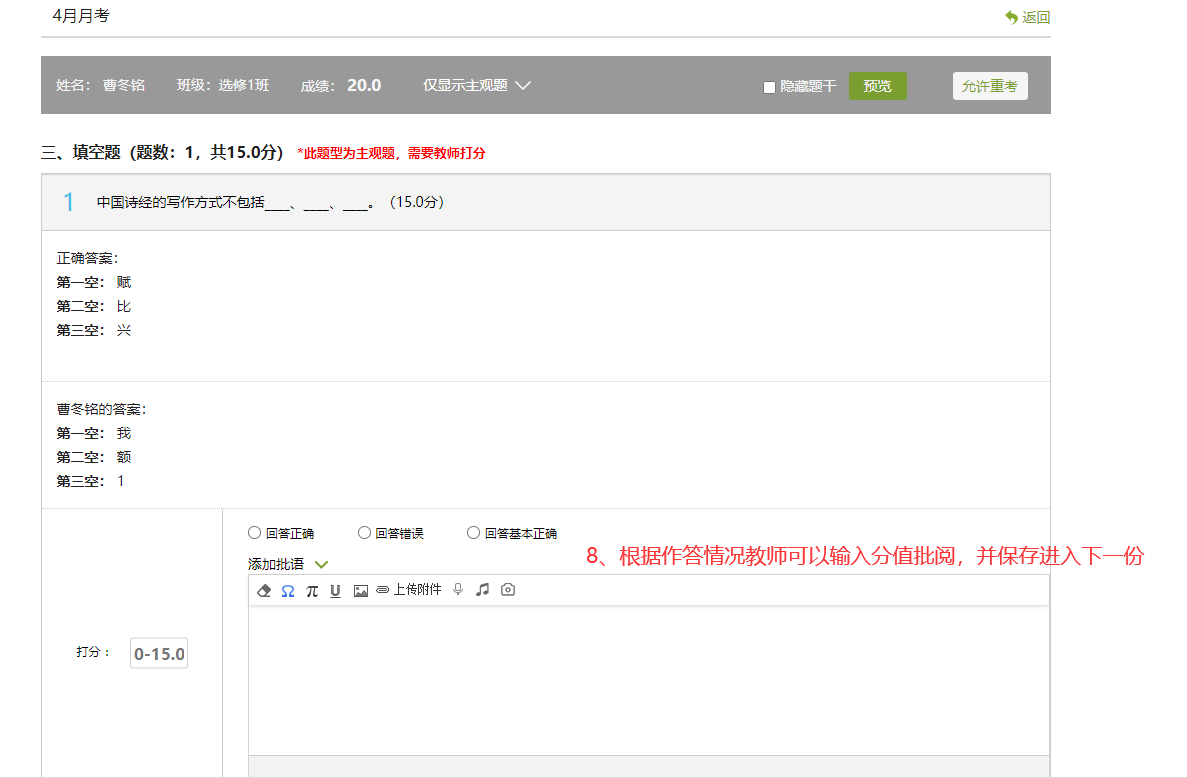The height and width of the screenshot is (778, 1187).
Task: Record audio with the microphone icon
Action: coord(458,590)
